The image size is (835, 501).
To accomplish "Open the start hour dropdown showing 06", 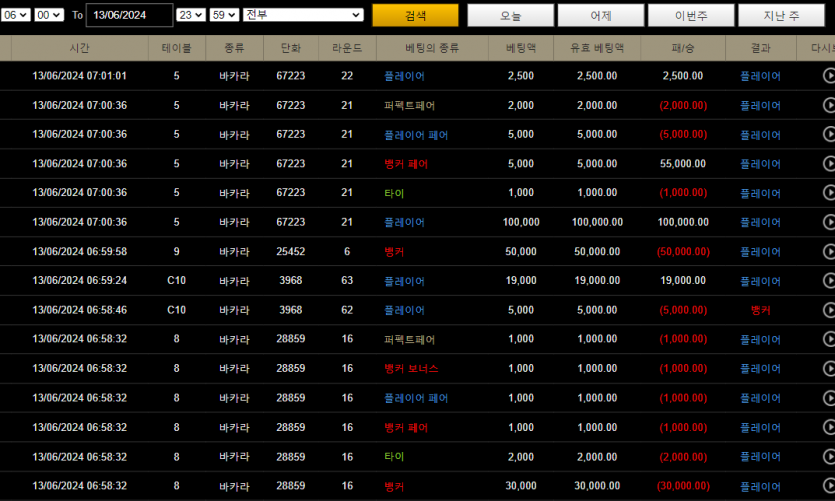I will pyautogui.click(x=15, y=15).
